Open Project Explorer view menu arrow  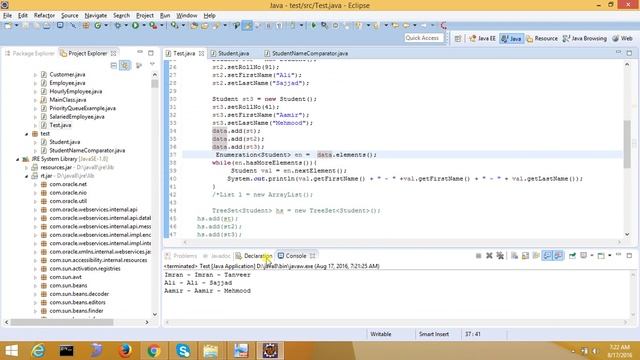152,65
